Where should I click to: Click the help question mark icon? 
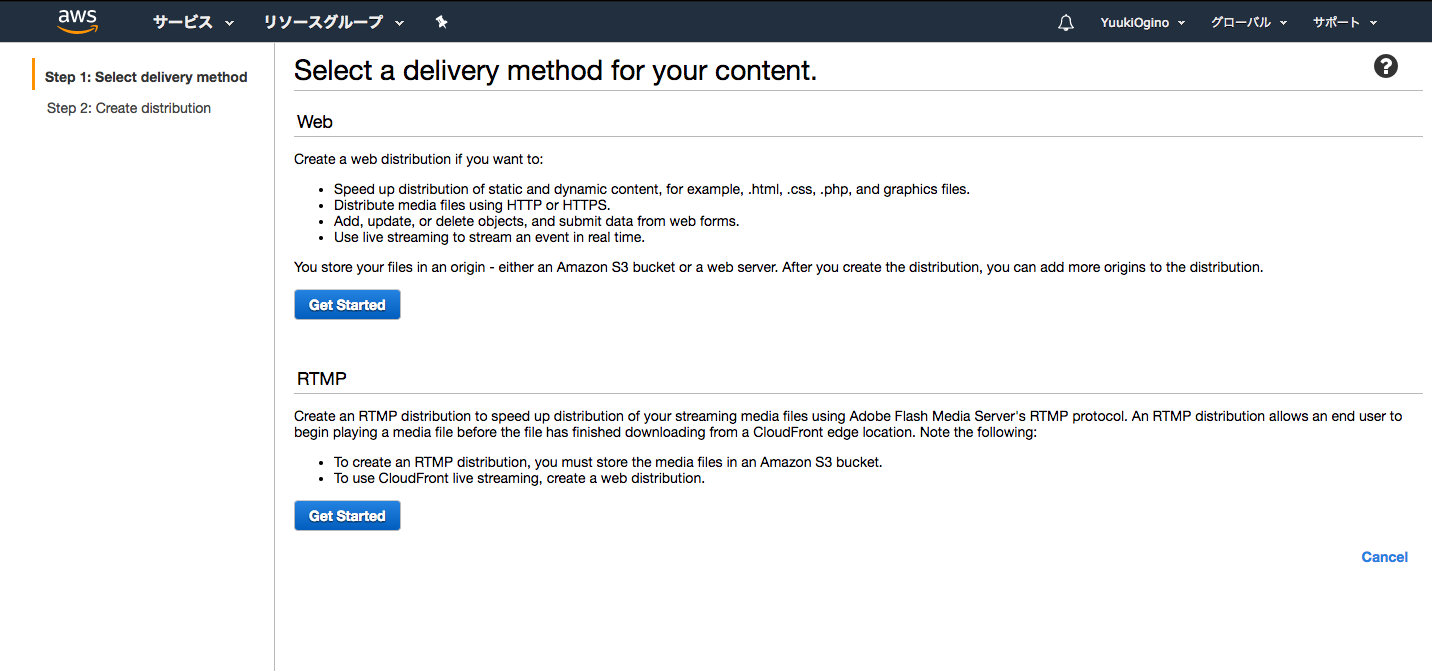[x=1385, y=67]
